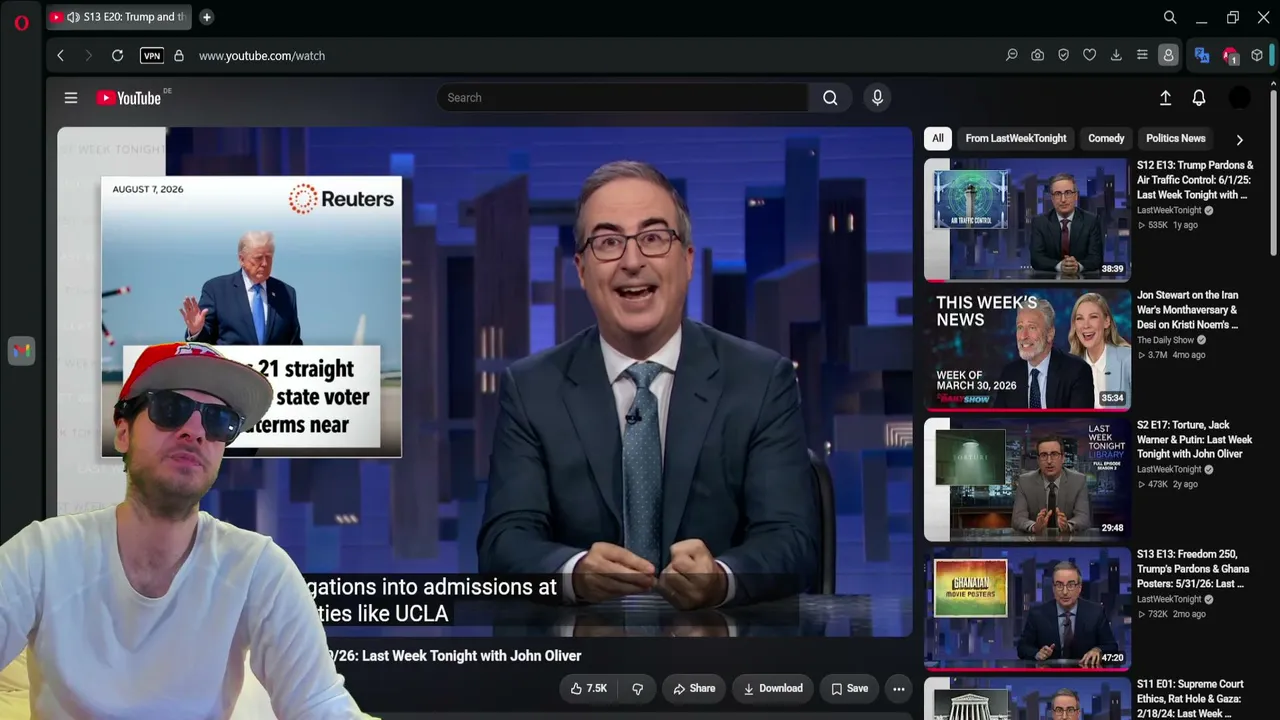
Task: Select the From LastWeekTonight chip
Action: click(1016, 138)
